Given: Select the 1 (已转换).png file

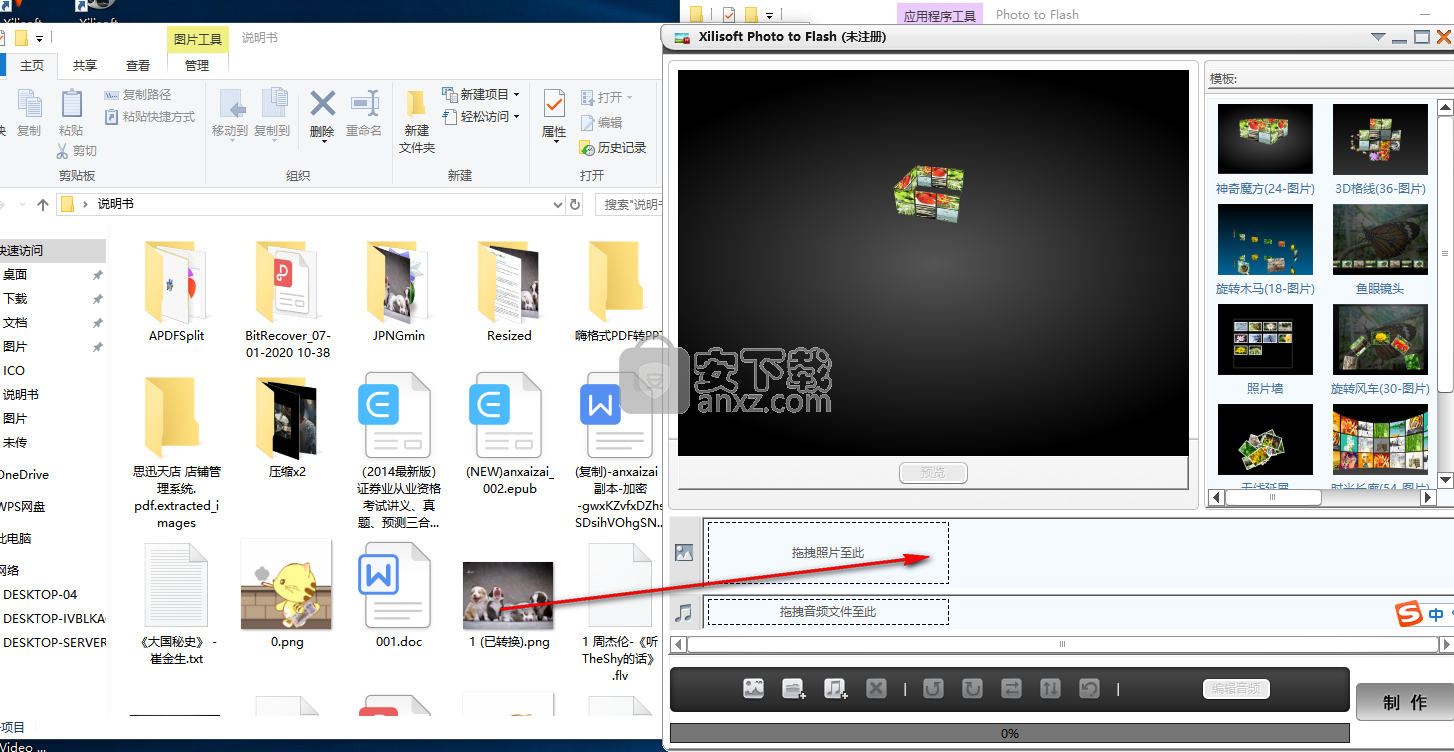Looking at the screenshot, I should tap(509, 606).
